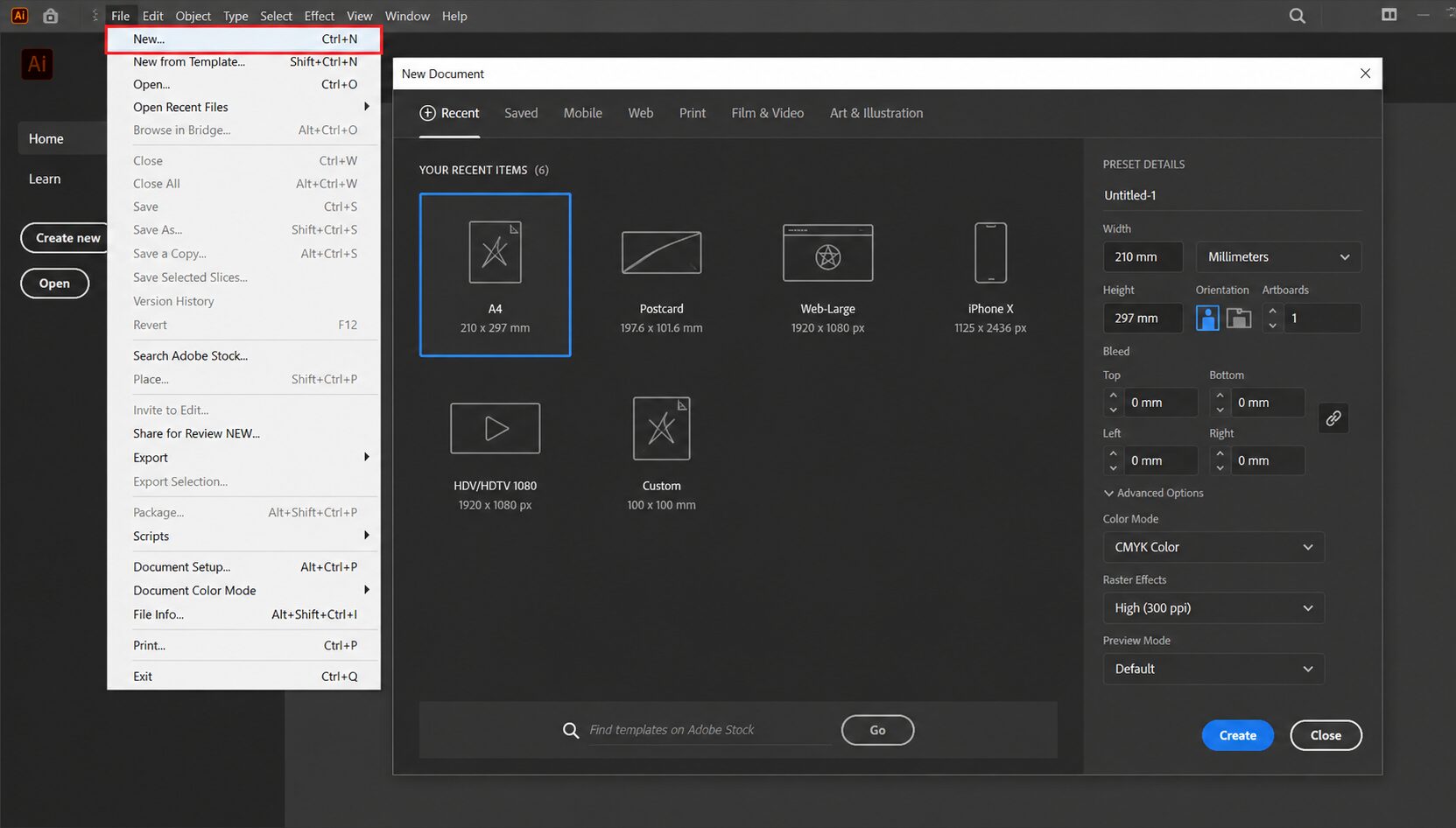Viewport: 1456px width, 828px height.
Task: Switch to the Print tab
Action: click(692, 113)
